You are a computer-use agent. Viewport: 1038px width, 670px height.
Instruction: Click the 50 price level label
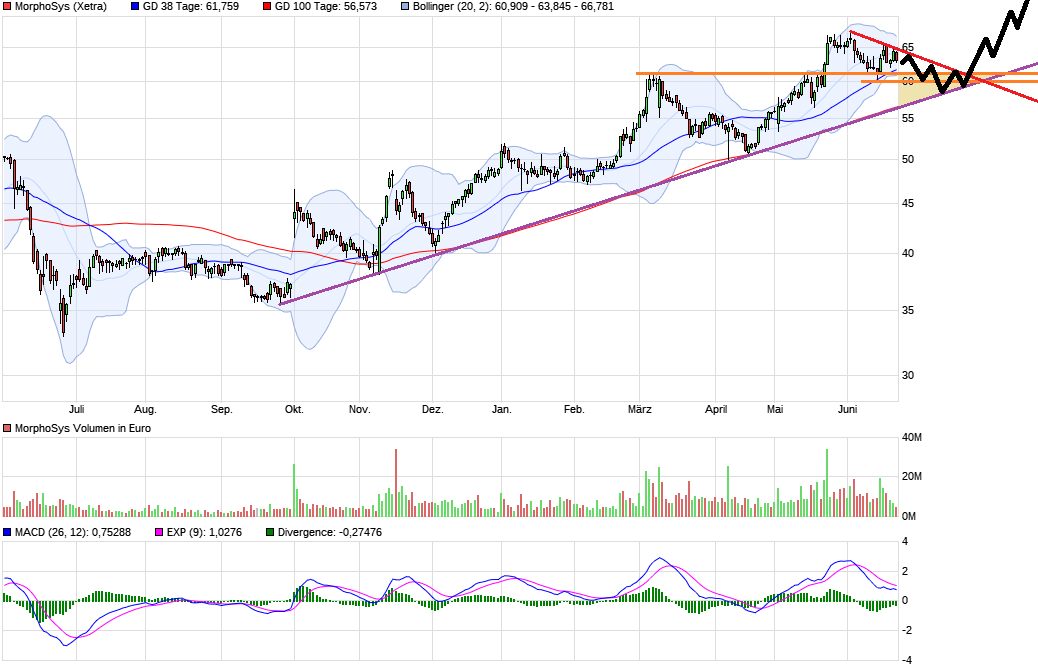point(908,160)
